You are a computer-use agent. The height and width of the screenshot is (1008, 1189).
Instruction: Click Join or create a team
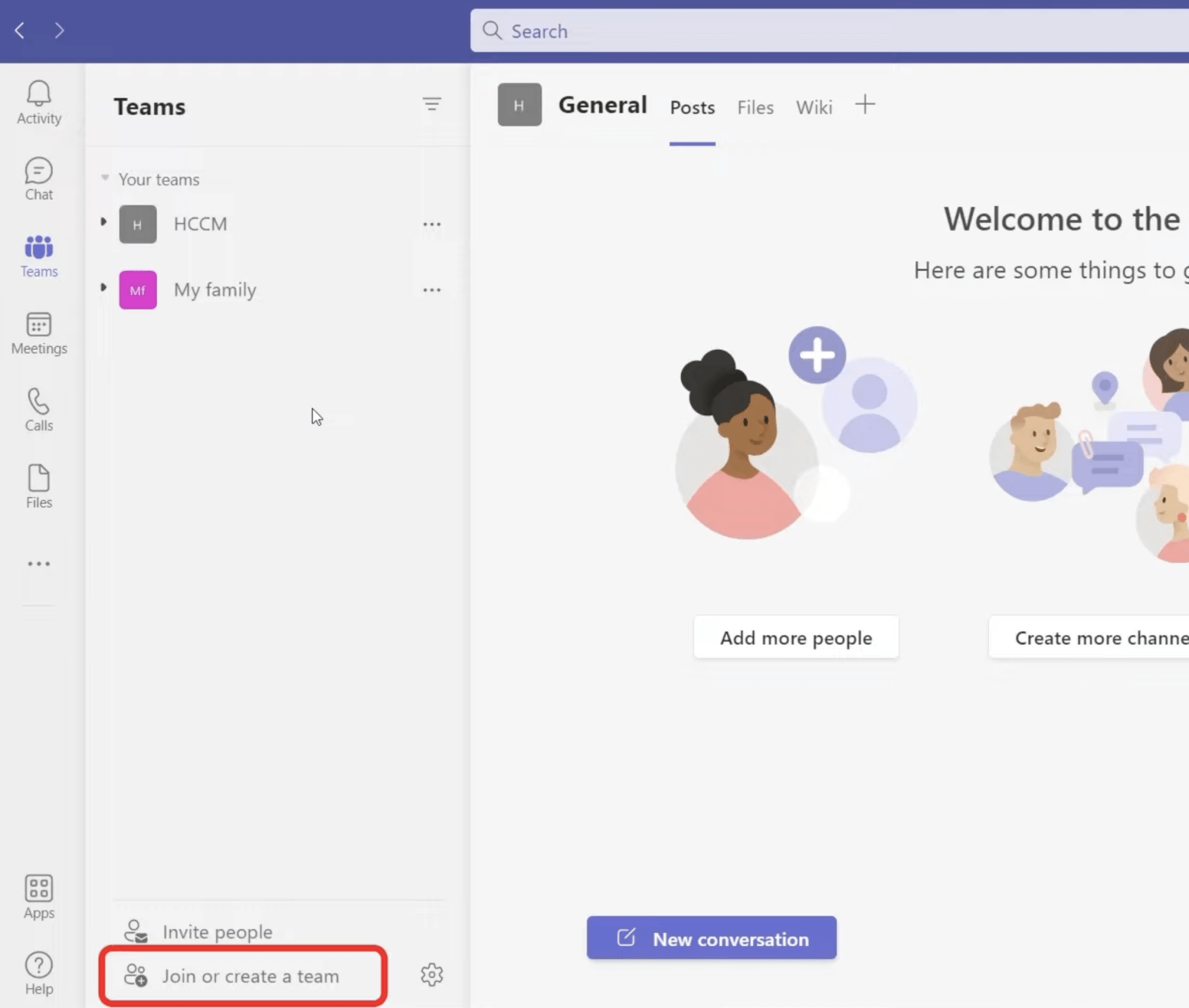(249, 975)
